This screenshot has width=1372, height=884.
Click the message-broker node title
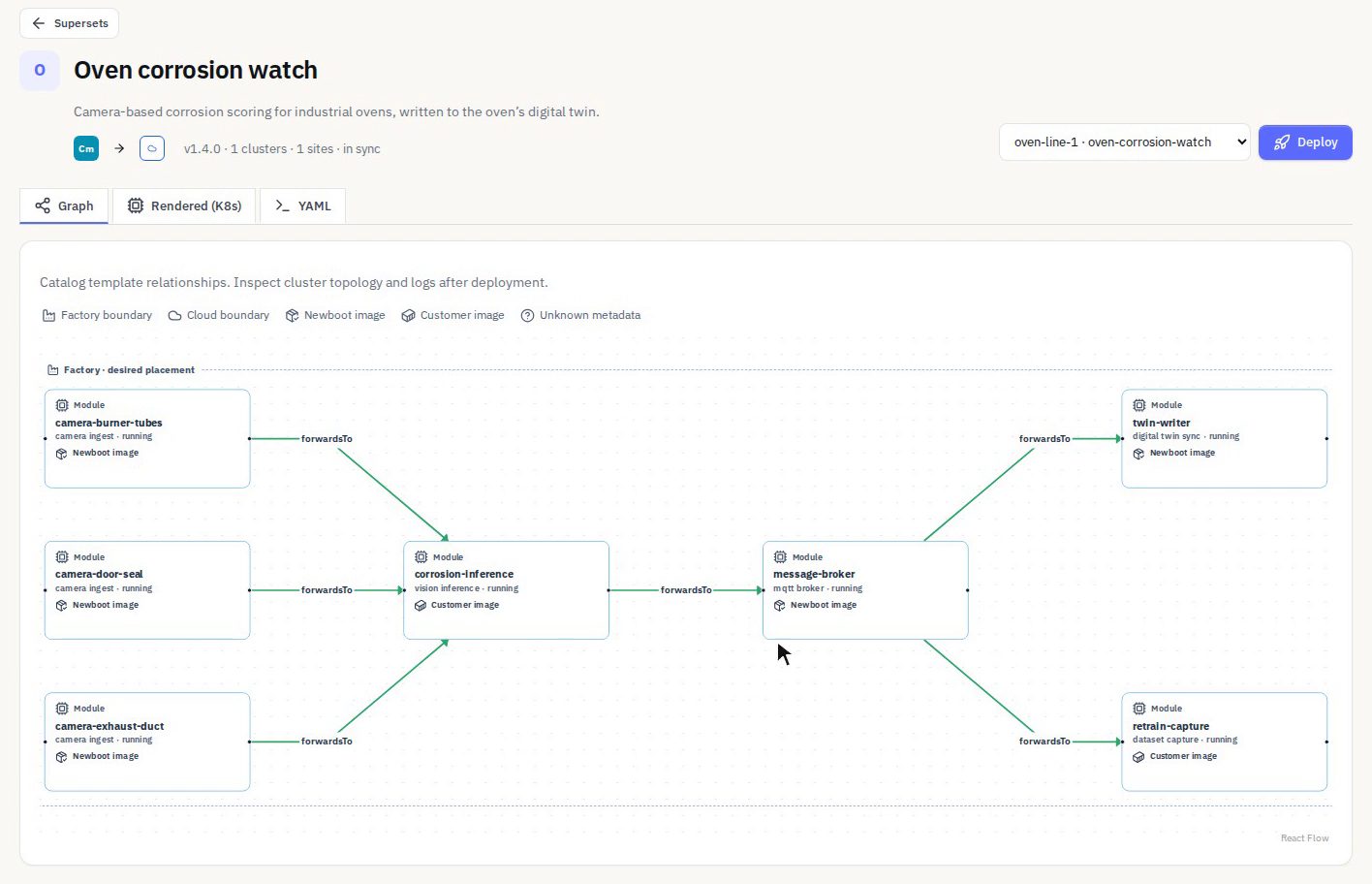click(x=814, y=574)
